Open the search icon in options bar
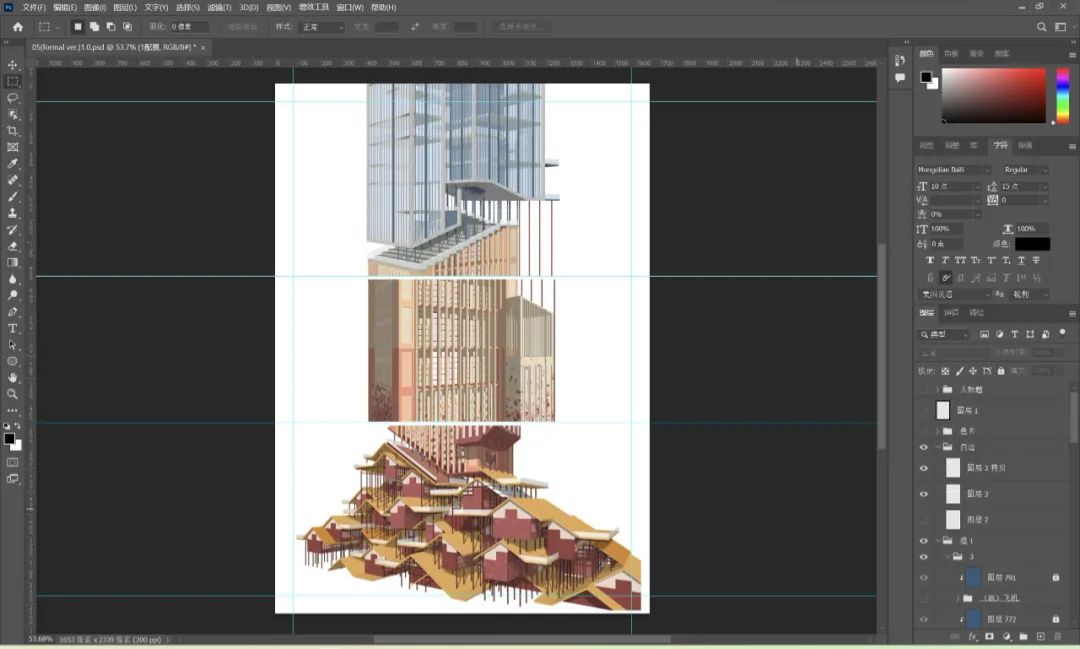Viewport: 1080px width, 649px height. [1041, 27]
